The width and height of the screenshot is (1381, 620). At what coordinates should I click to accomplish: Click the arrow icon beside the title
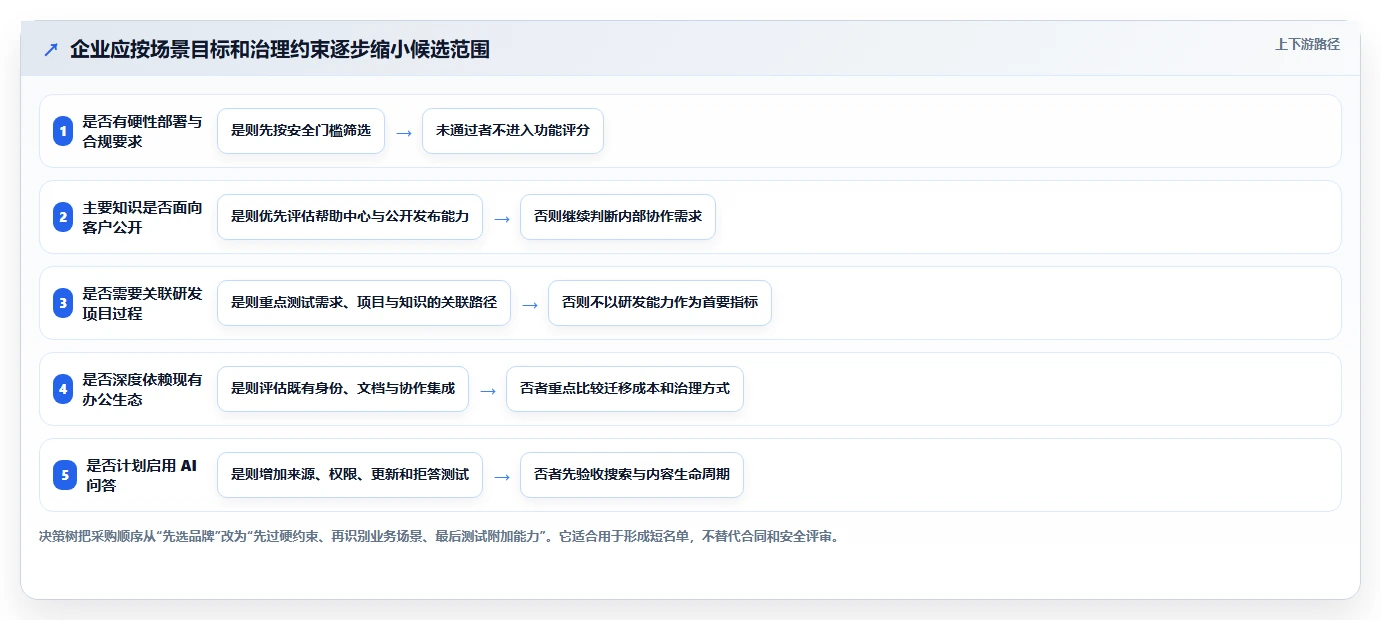point(51,50)
